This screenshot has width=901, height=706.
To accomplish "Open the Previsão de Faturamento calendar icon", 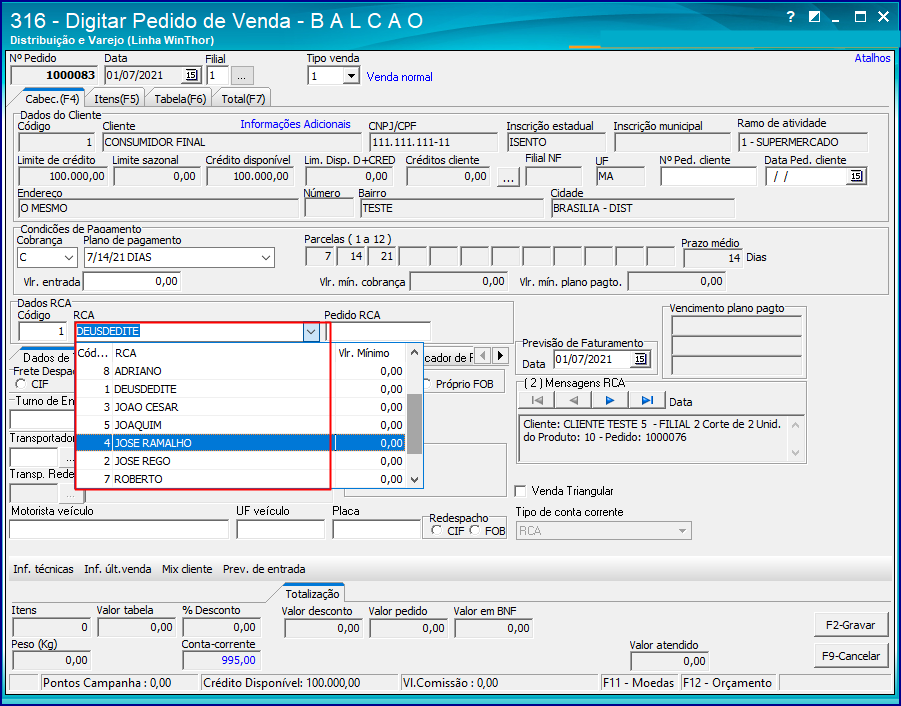I will [640, 360].
